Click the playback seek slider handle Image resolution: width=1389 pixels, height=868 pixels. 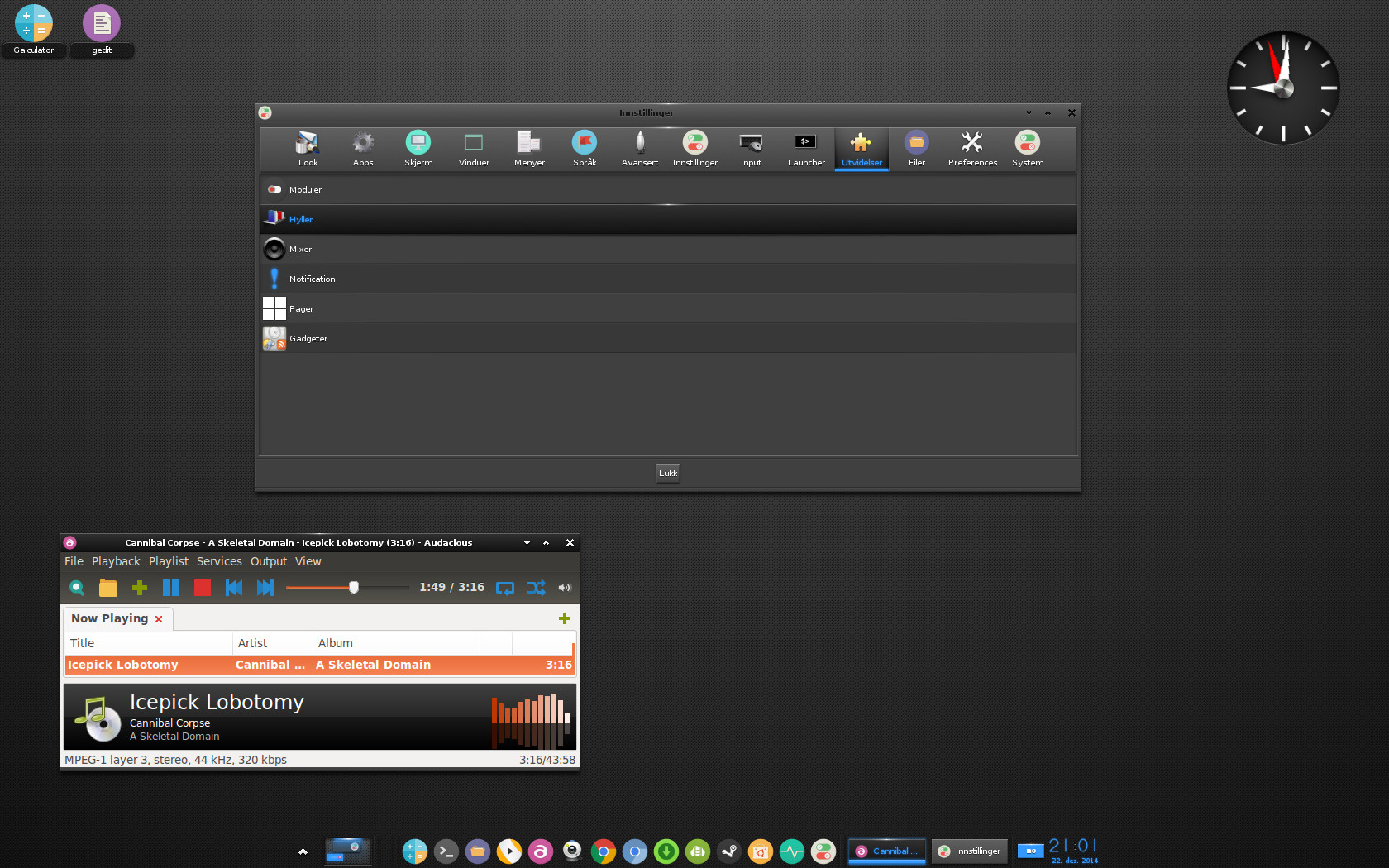[354, 588]
